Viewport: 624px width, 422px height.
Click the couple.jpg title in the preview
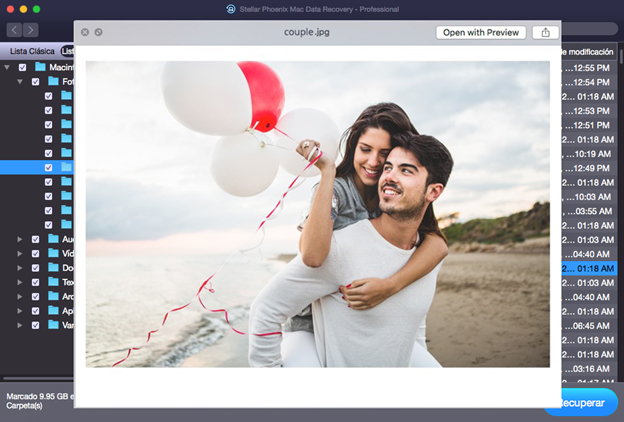pyautogui.click(x=306, y=32)
